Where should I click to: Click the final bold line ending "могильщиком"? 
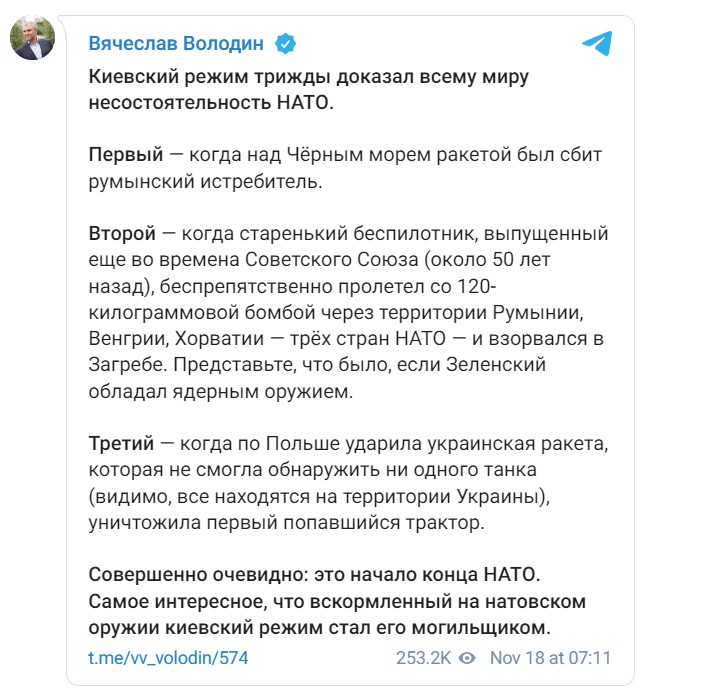tap(320, 628)
